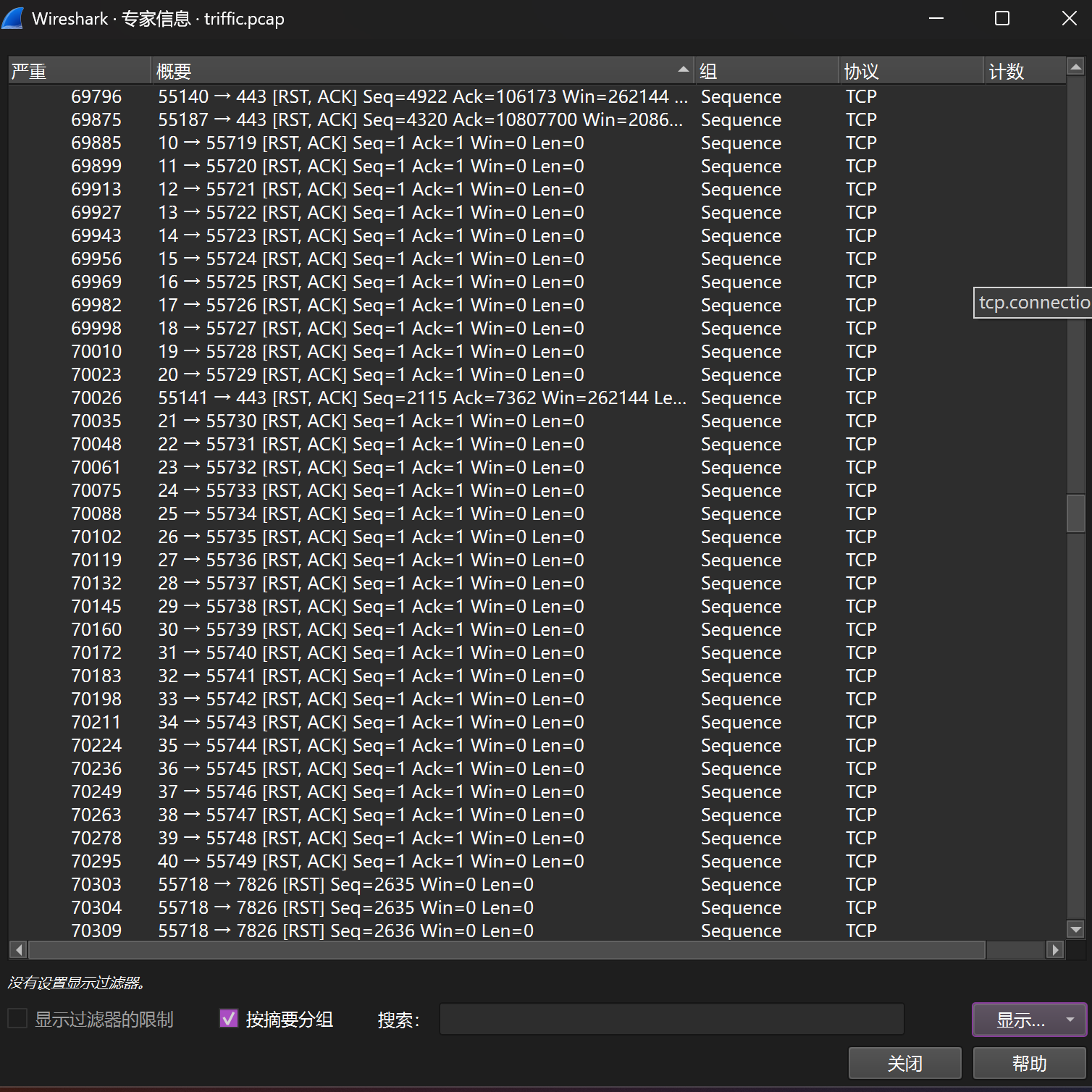Click summary '22 → 55731 [RST, ACK]'

[371, 444]
